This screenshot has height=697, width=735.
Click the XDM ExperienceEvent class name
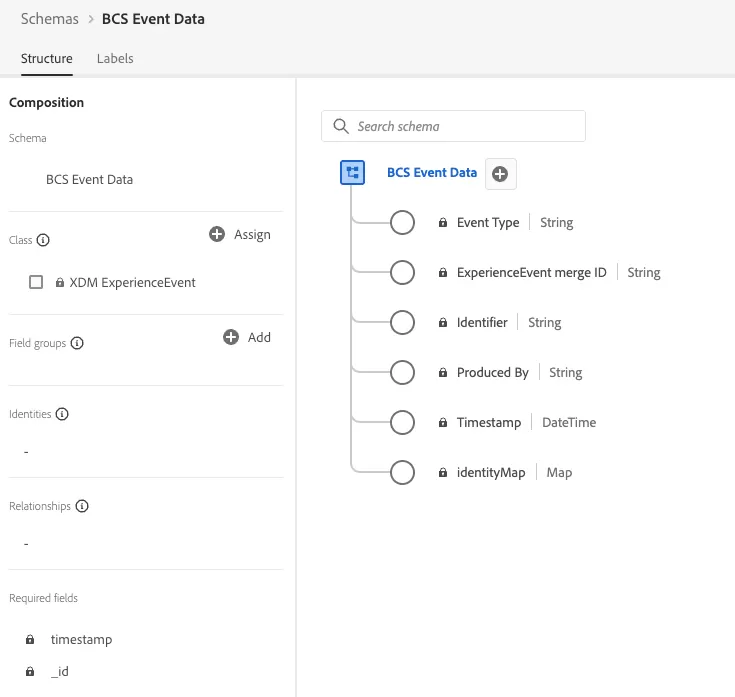133,283
